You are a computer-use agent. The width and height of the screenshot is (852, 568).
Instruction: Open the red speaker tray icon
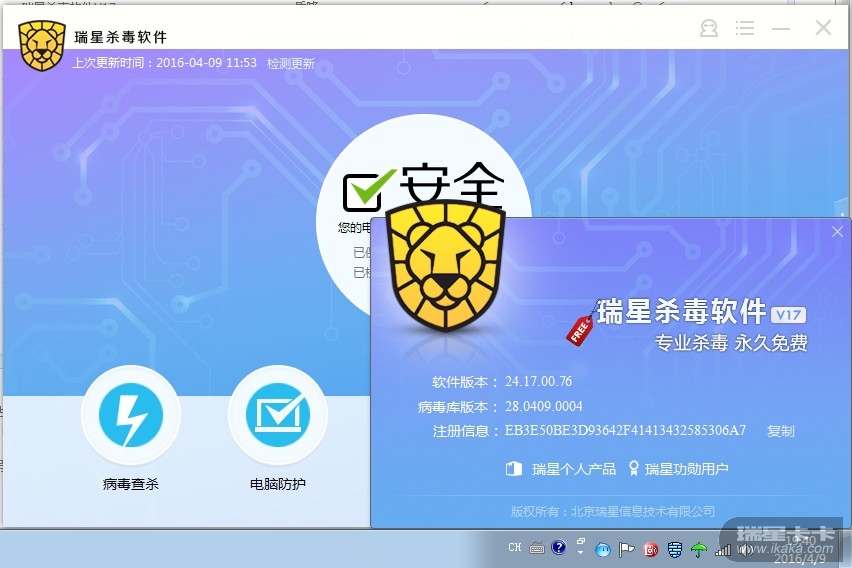[650, 550]
